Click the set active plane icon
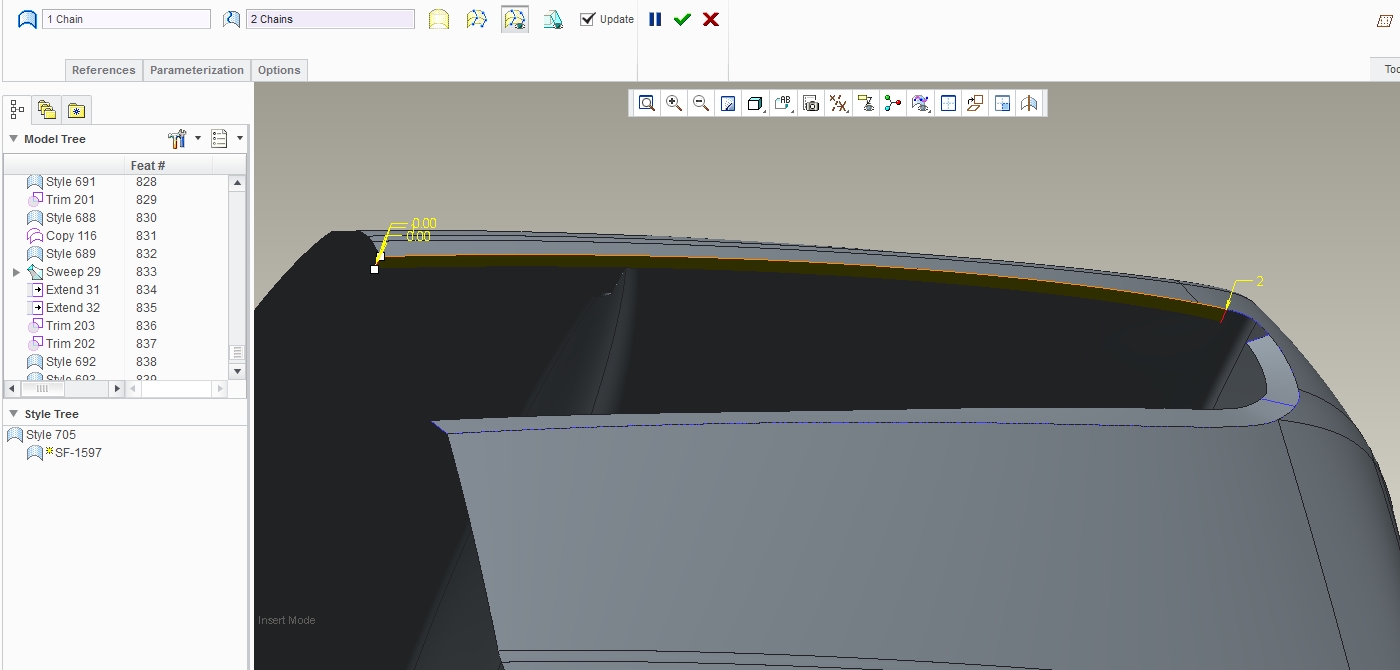This screenshot has width=1400, height=670. tap(975, 103)
